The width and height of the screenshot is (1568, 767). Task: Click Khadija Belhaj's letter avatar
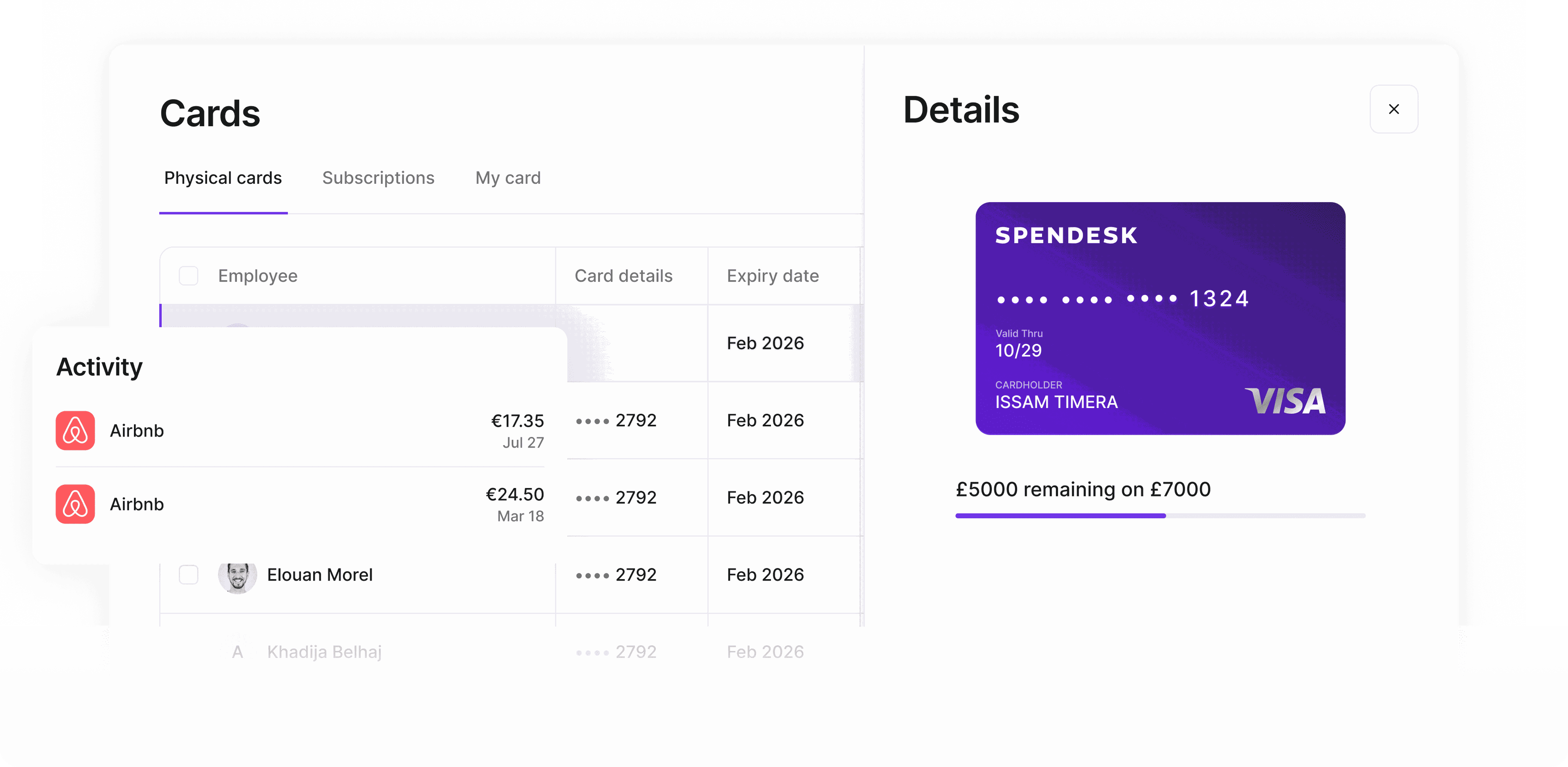237,652
